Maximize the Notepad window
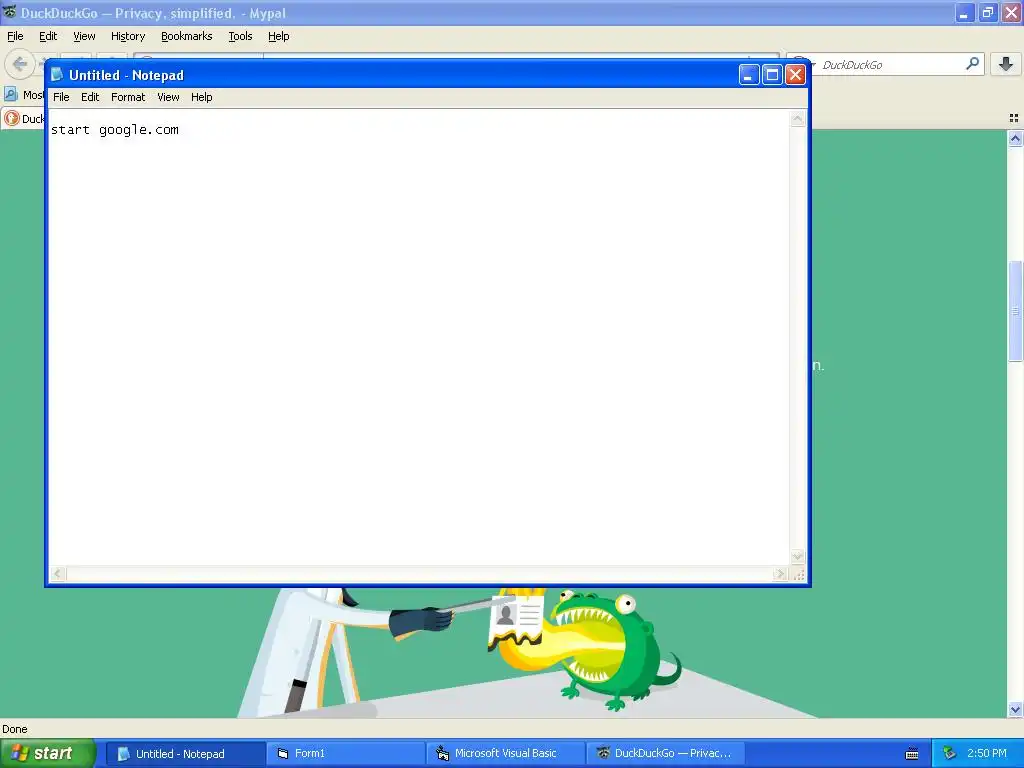The width and height of the screenshot is (1024, 768). coord(772,75)
